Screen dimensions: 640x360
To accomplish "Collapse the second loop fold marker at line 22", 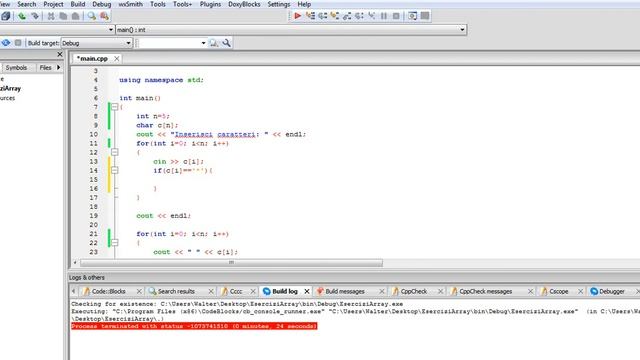I will (115, 243).
